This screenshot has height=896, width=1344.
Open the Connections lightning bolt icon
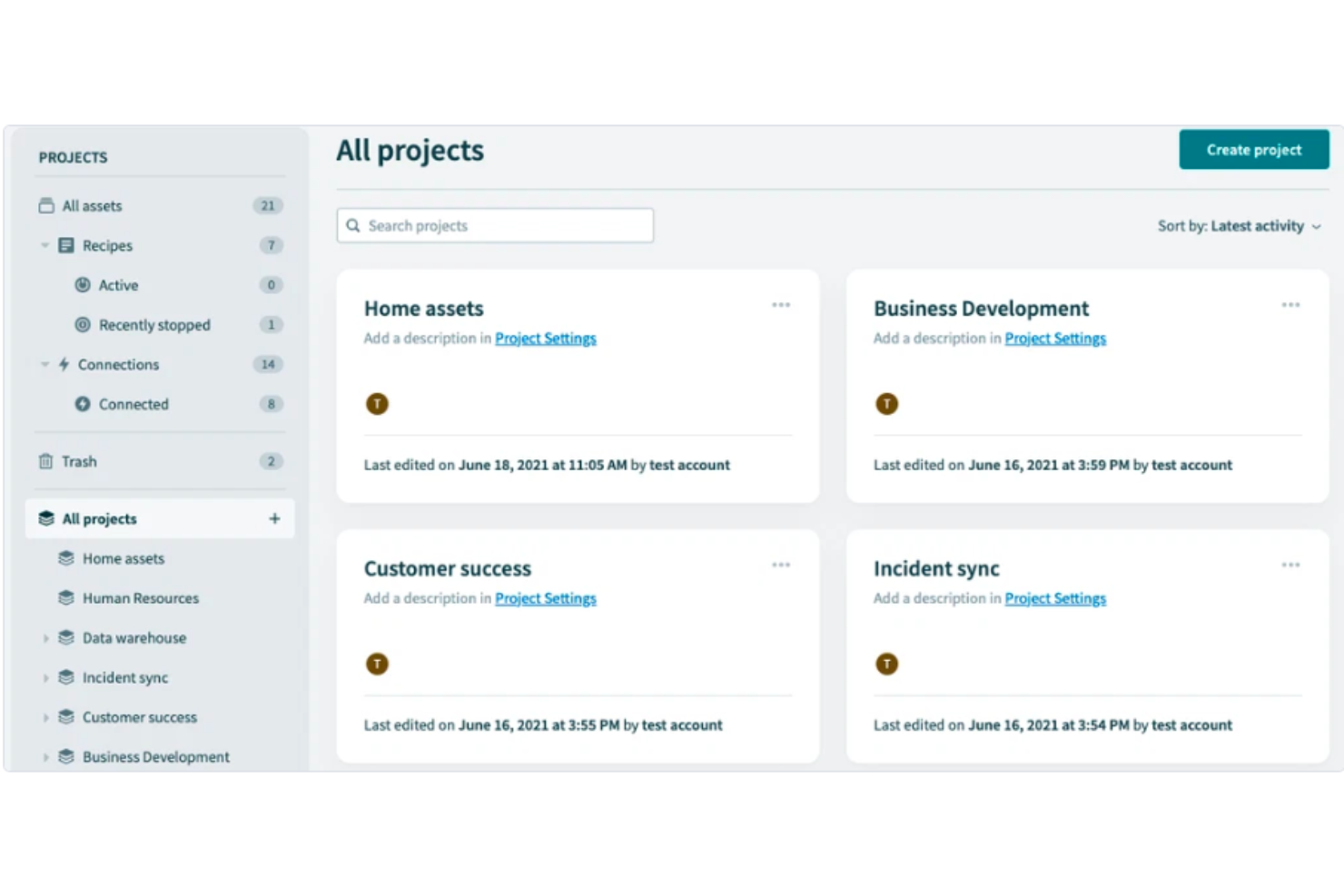tap(64, 364)
